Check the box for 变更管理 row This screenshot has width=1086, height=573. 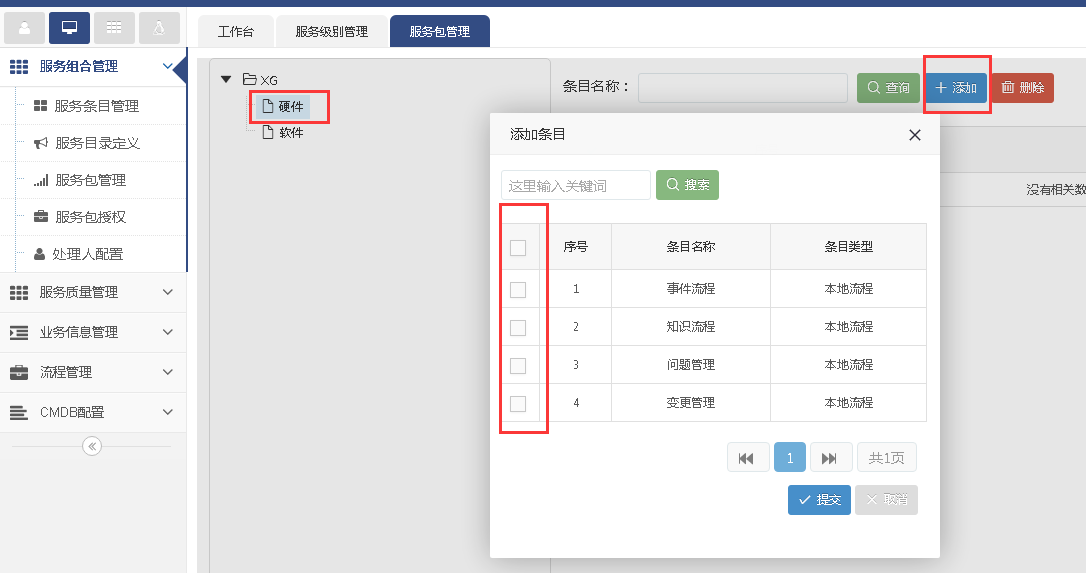tap(518, 404)
